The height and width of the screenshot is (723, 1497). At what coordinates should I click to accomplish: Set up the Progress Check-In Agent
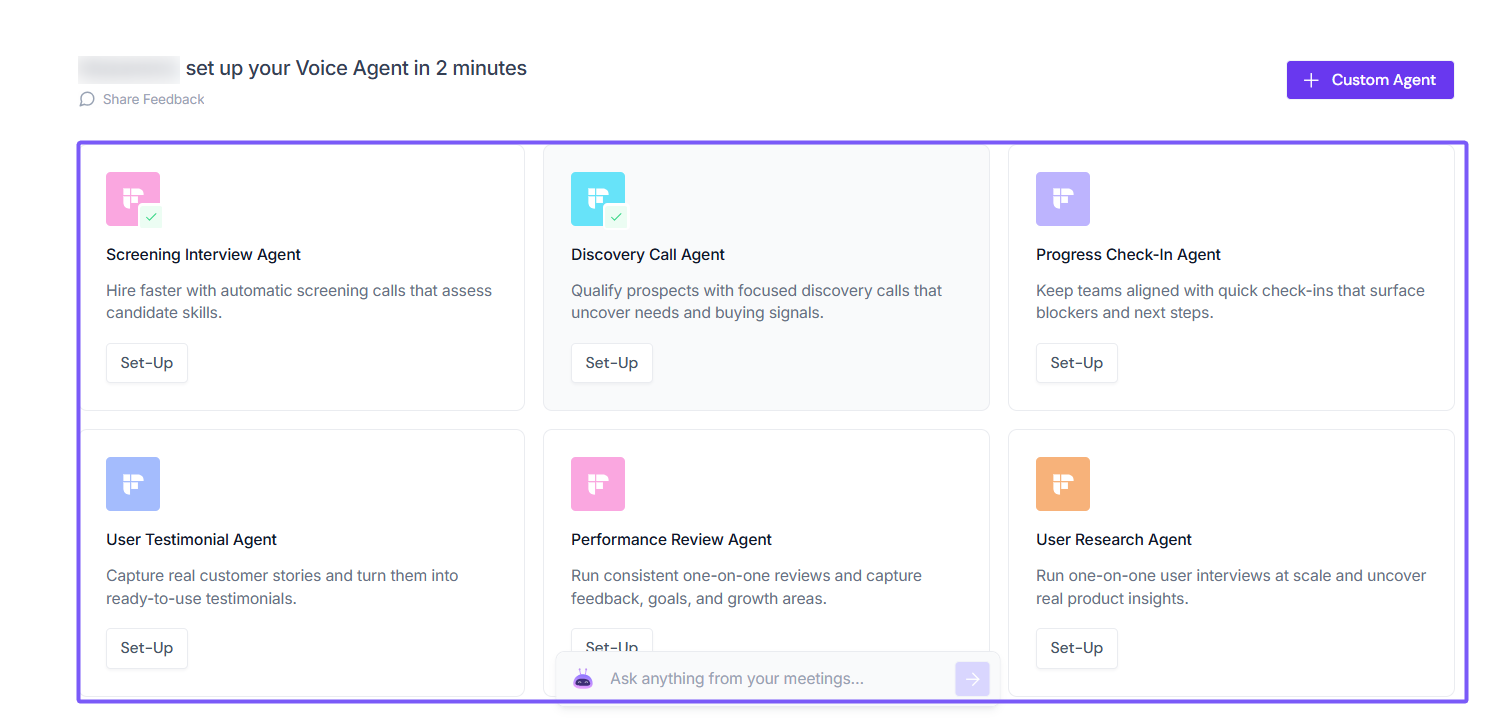(1076, 363)
